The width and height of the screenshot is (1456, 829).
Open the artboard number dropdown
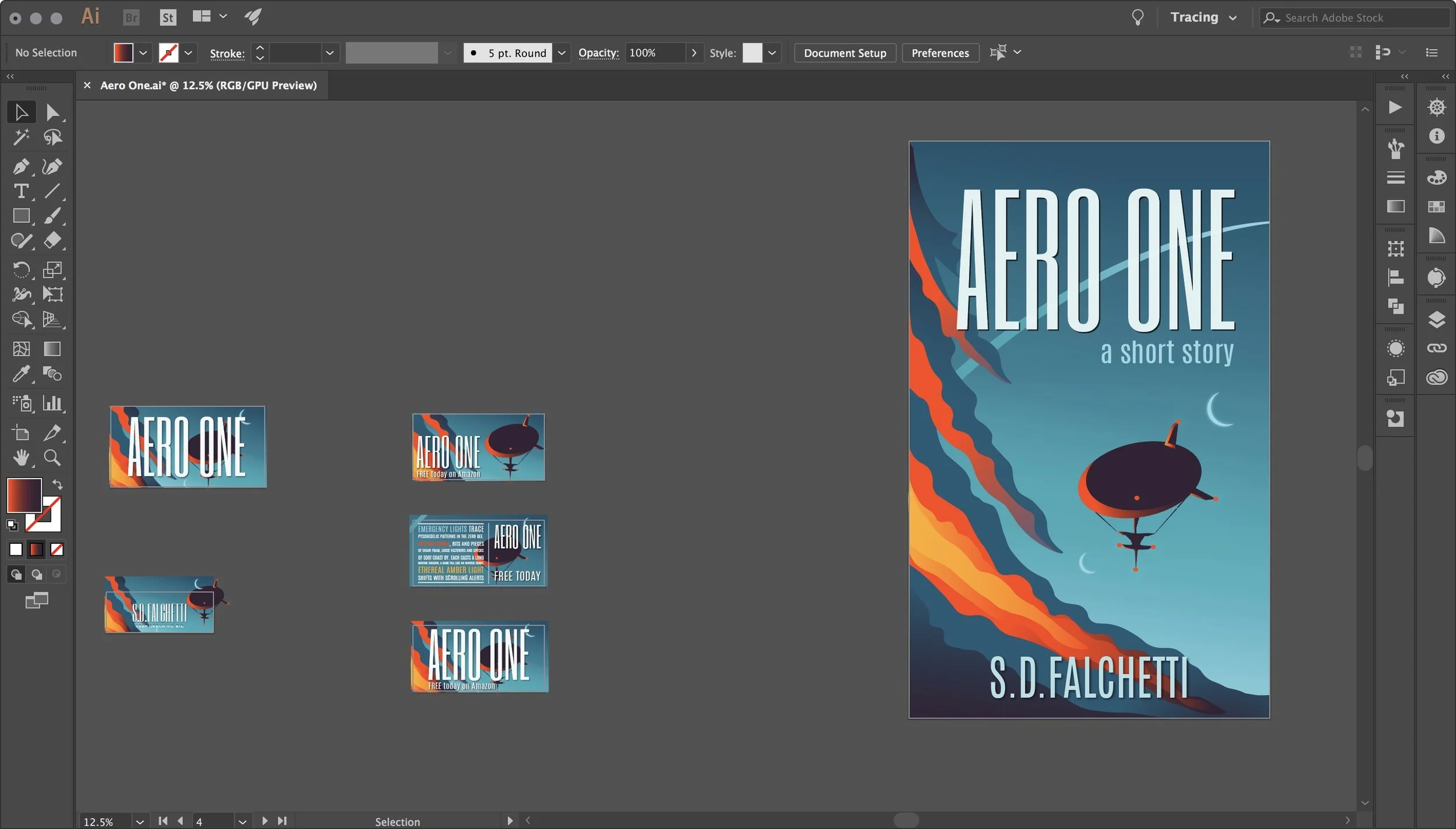[x=242, y=821]
